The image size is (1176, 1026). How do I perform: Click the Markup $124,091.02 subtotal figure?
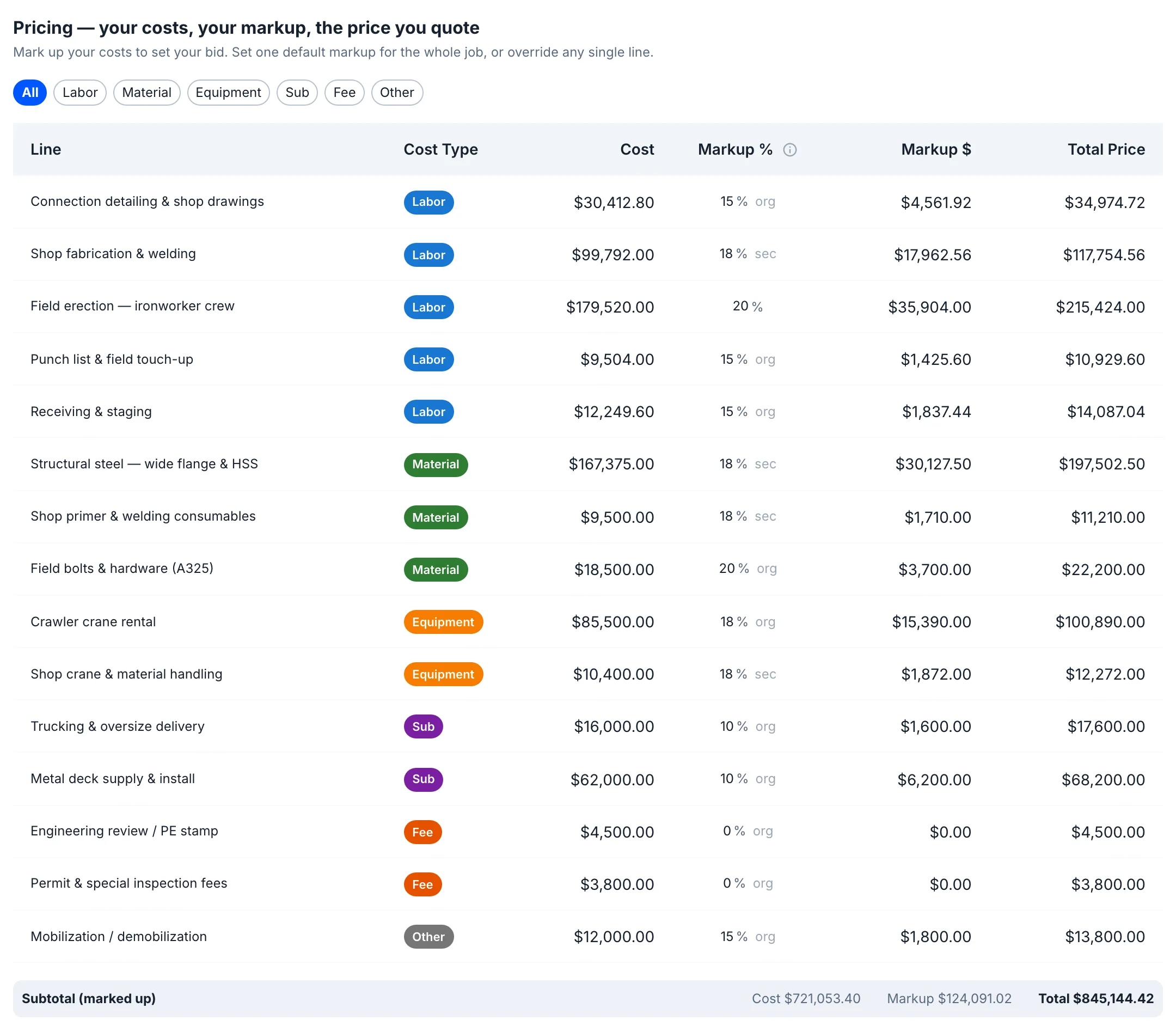pyautogui.click(x=949, y=999)
